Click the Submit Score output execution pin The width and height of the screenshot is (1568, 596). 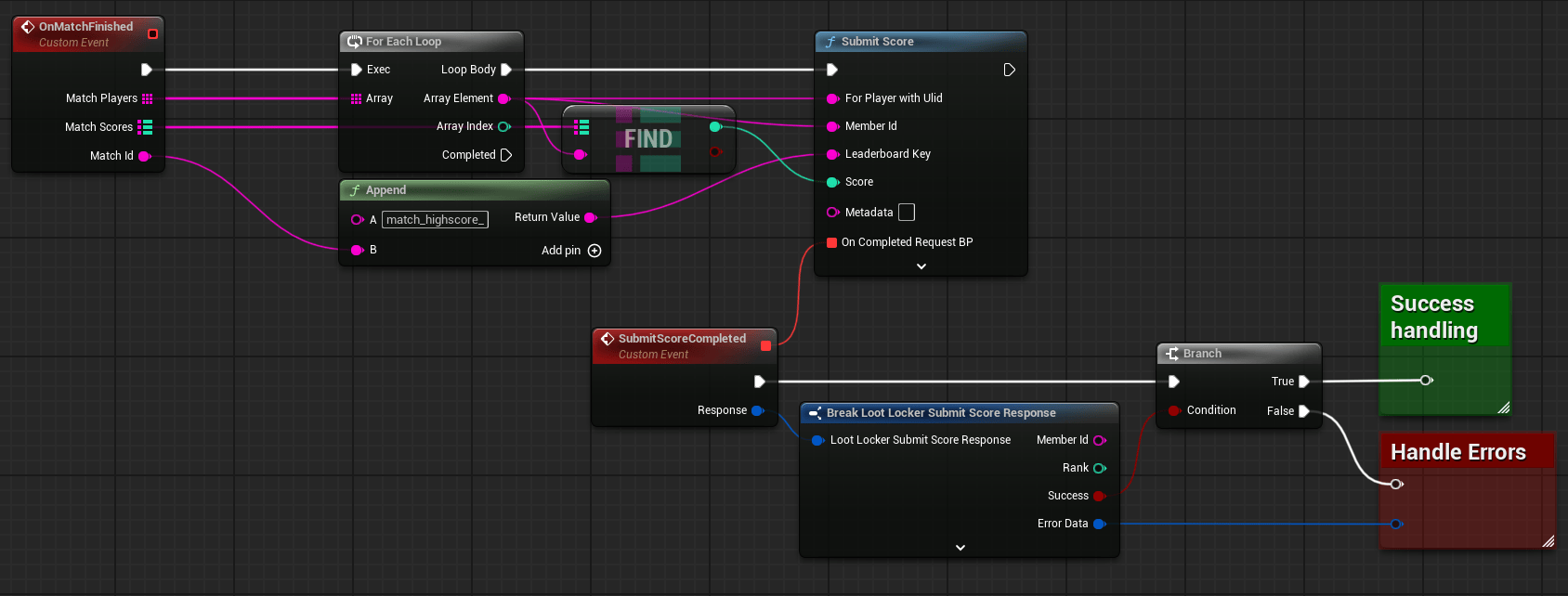point(1009,70)
